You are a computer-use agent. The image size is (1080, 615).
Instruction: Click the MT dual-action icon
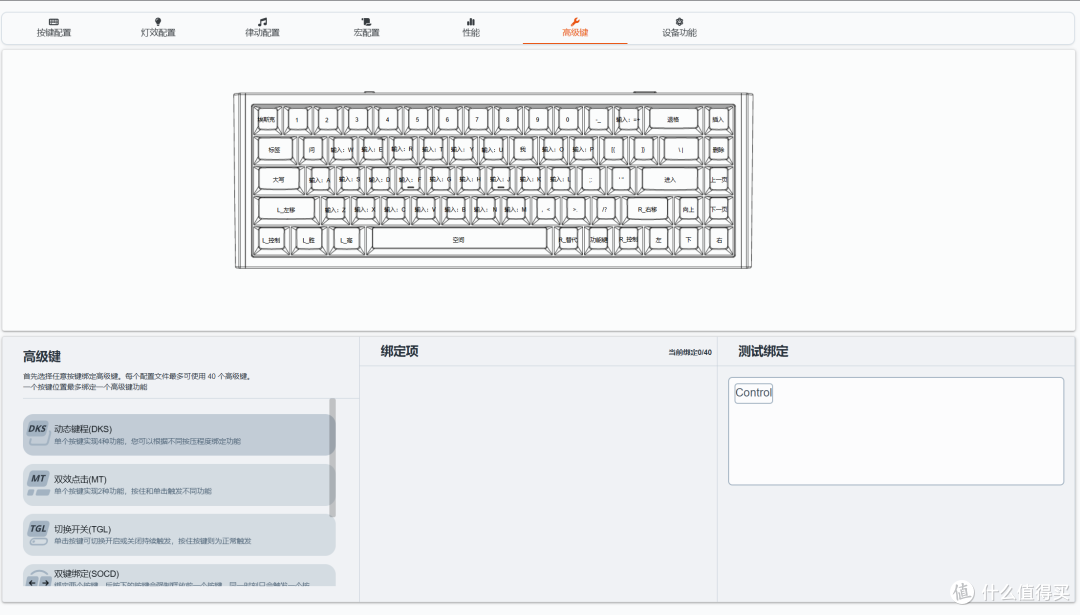[x=38, y=483]
